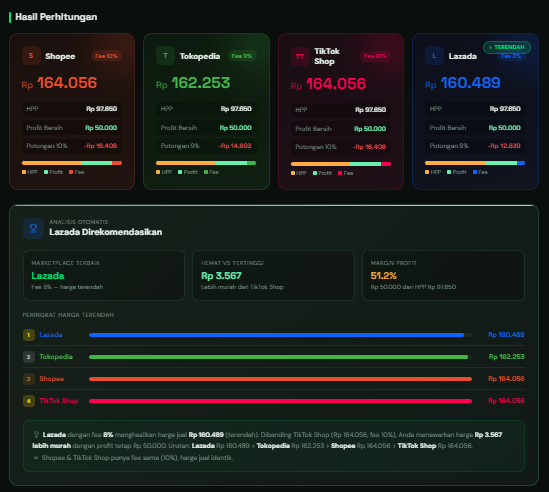Click the note about Shopee & TikTok Shop same fee
Screen dimensions: 549x492
pos(133,458)
